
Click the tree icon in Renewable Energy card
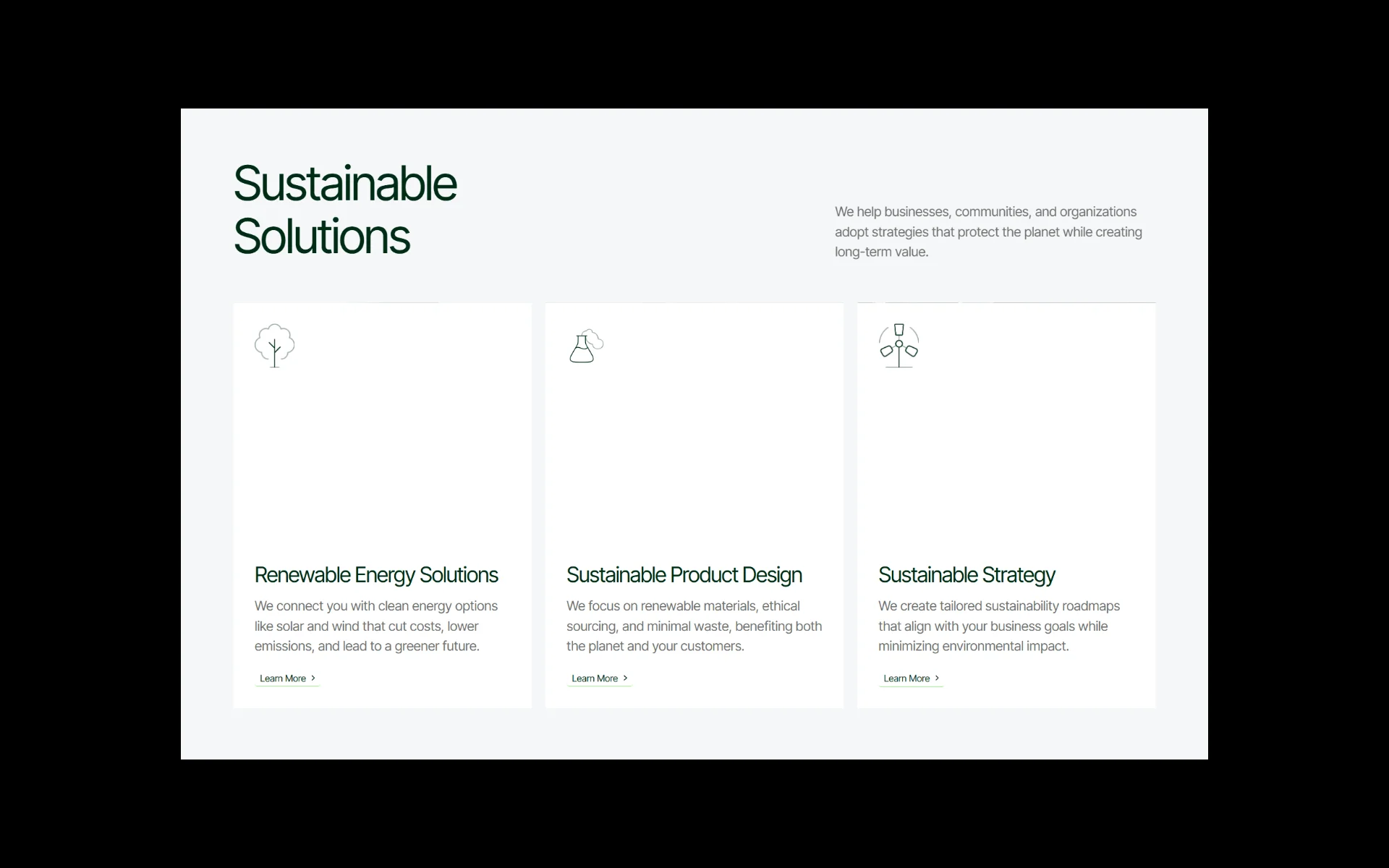pyautogui.click(x=274, y=345)
